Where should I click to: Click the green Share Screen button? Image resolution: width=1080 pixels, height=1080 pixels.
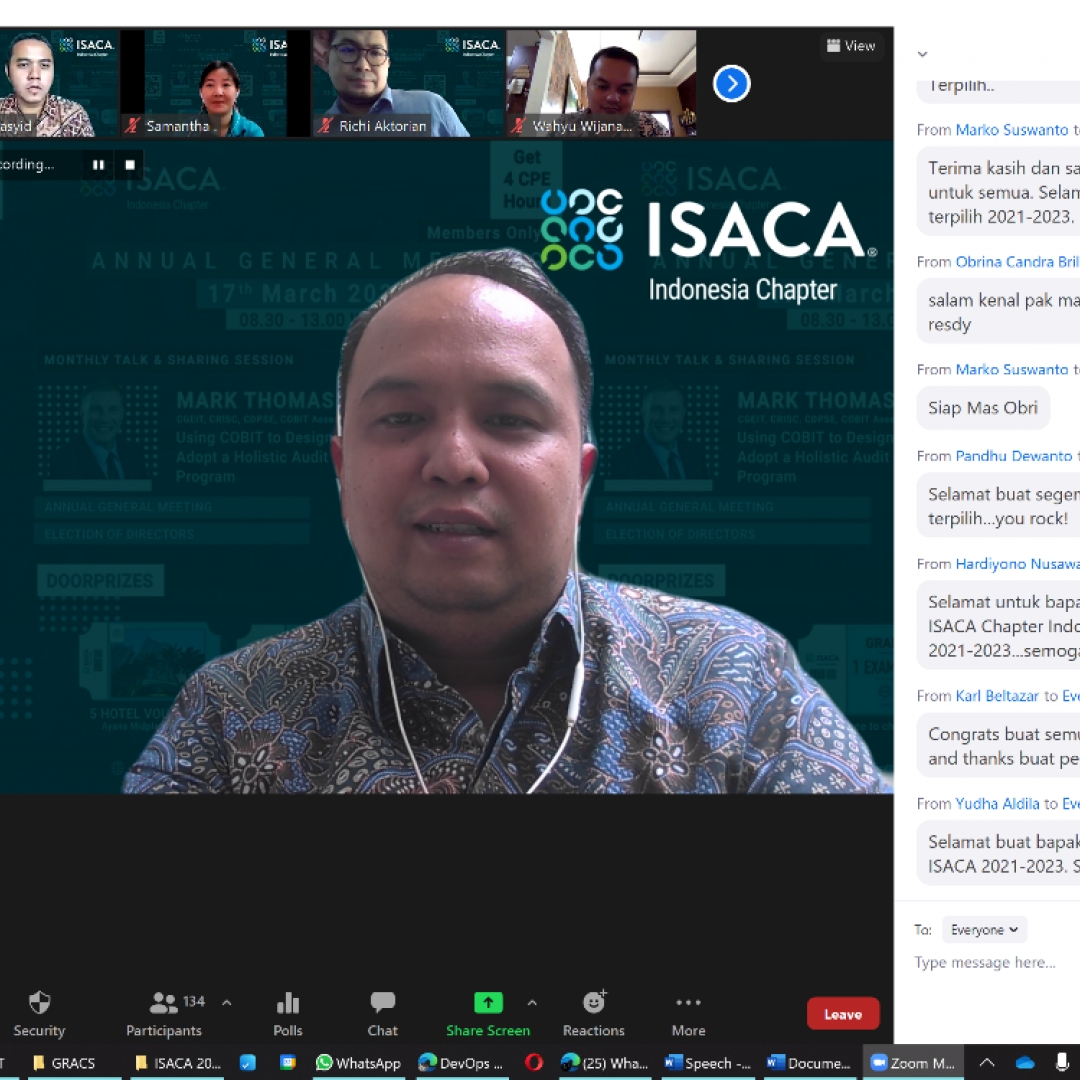(x=488, y=1013)
